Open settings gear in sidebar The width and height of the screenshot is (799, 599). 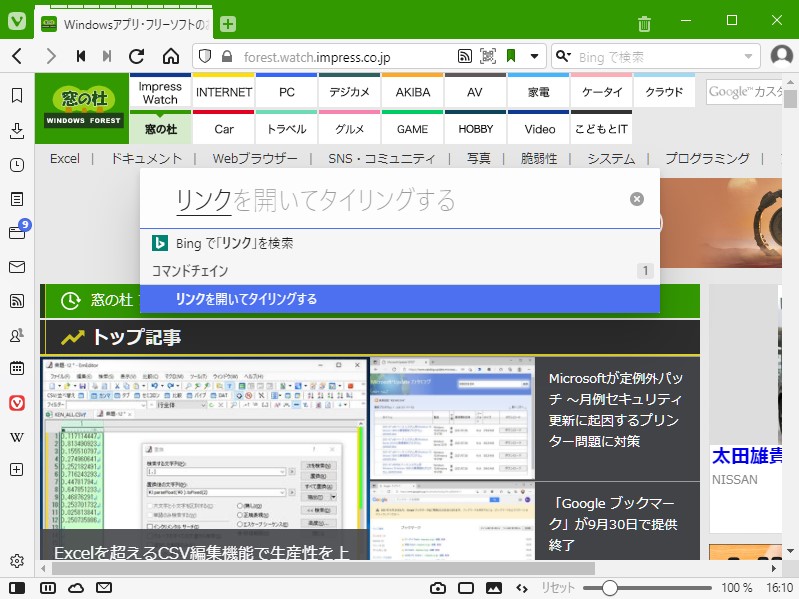click(x=17, y=561)
